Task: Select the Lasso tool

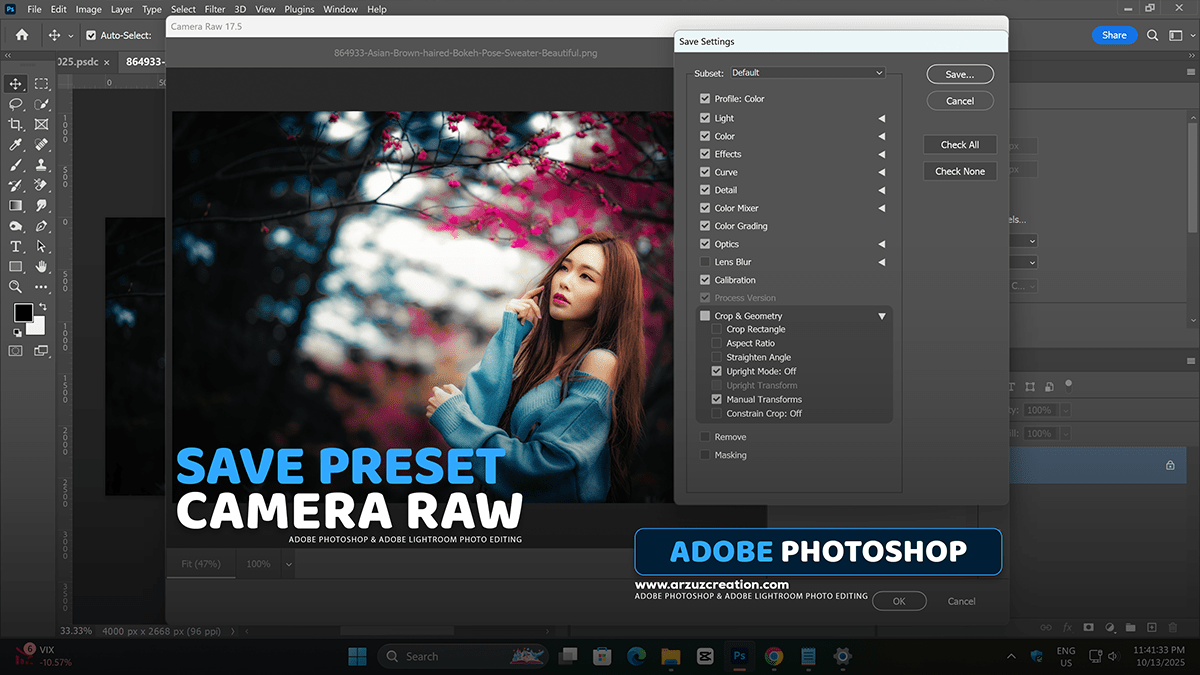Action: click(15, 104)
